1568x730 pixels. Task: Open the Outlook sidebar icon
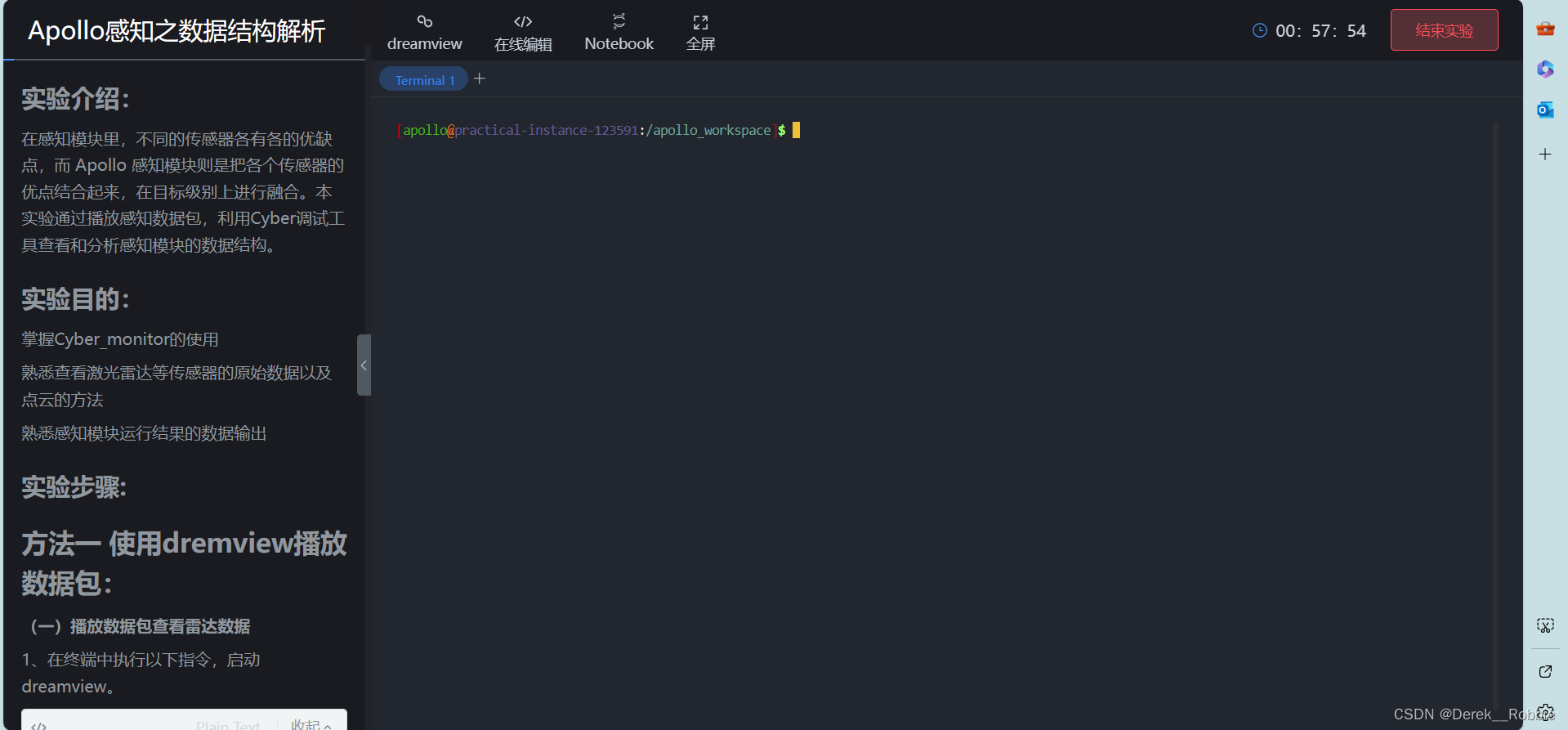point(1545,110)
